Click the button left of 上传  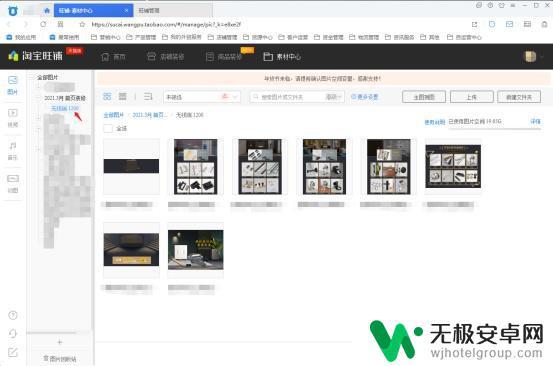click(x=424, y=97)
